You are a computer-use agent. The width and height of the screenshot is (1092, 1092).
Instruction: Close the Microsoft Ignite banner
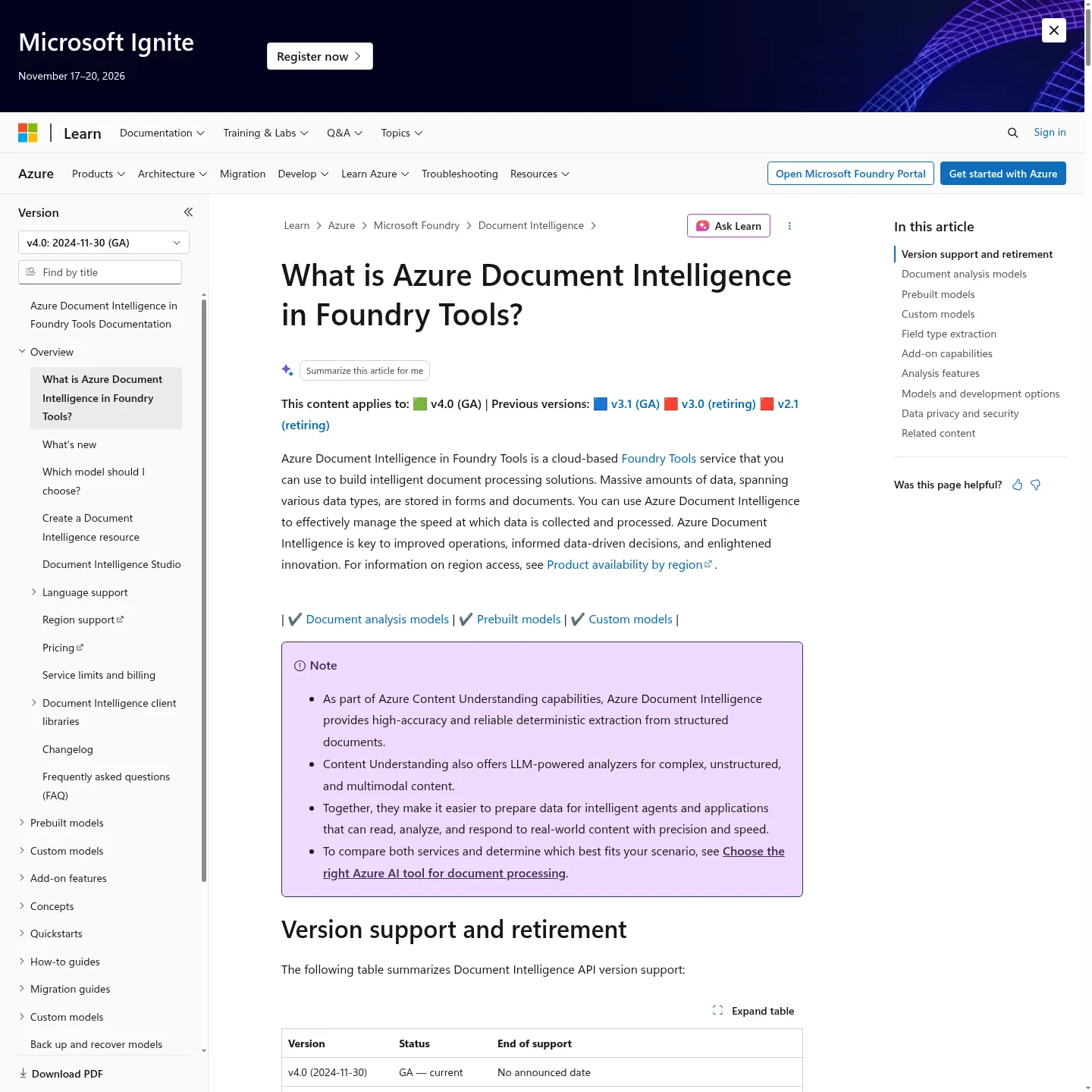pos(1054,30)
